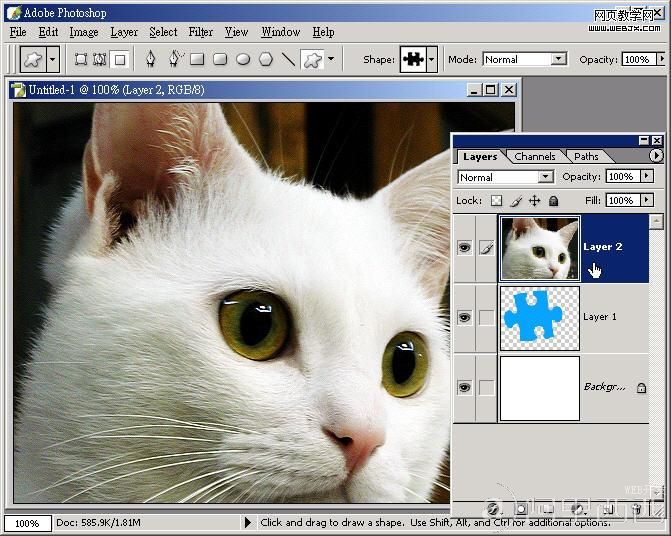Screen dimensions: 671x536
Task: Pick the Ellipse shape tool
Action: pos(243,59)
